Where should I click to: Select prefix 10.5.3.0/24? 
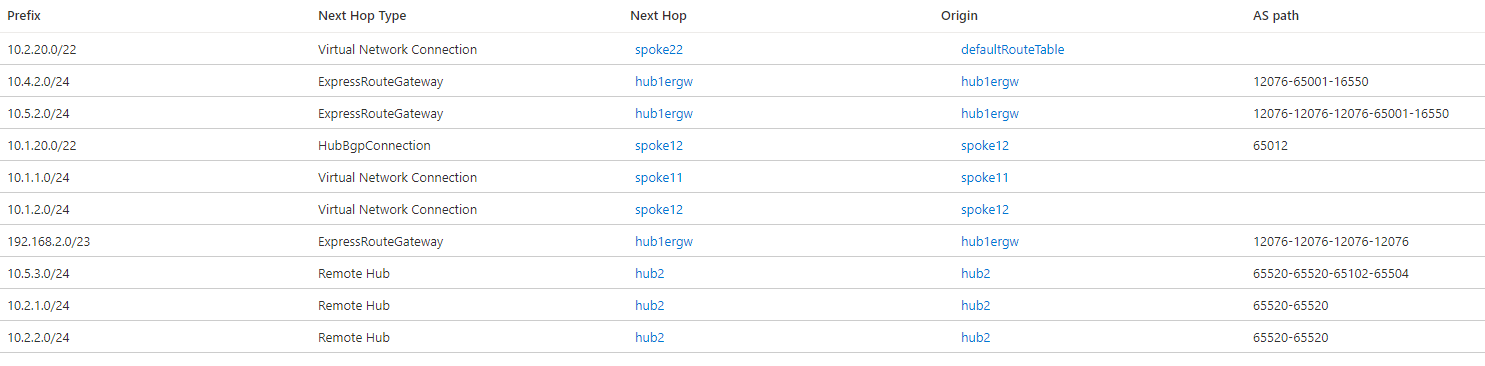(x=38, y=273)
